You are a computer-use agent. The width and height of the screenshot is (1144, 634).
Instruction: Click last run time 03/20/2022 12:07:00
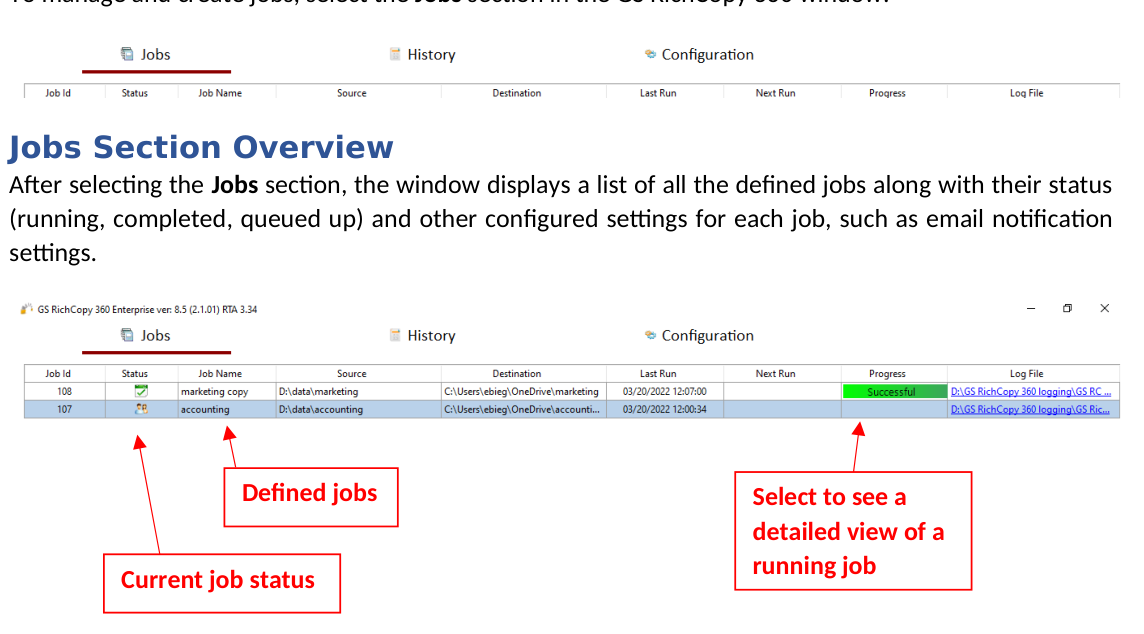click(665, 392)
